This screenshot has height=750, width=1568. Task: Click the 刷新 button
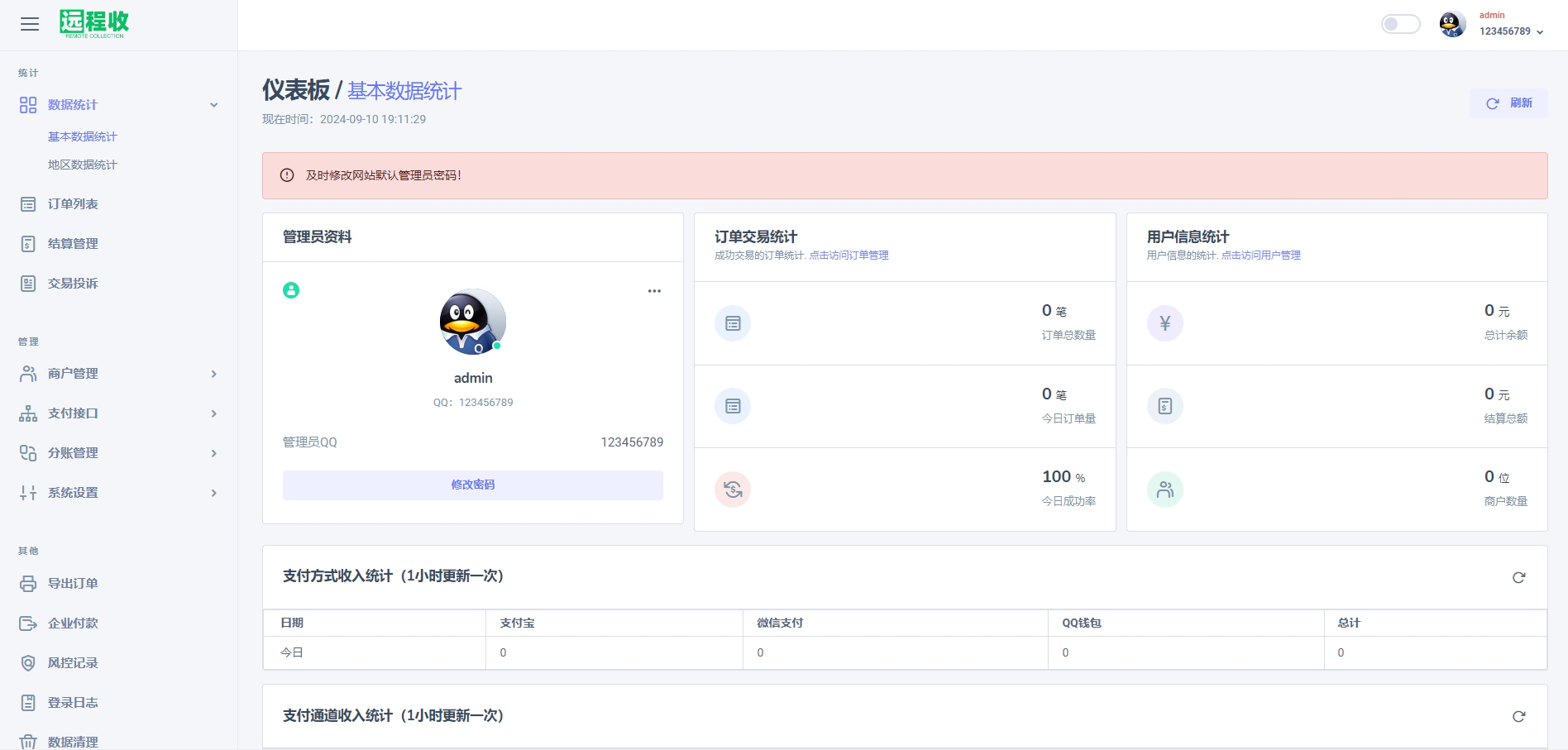[x=1508, y=103]
